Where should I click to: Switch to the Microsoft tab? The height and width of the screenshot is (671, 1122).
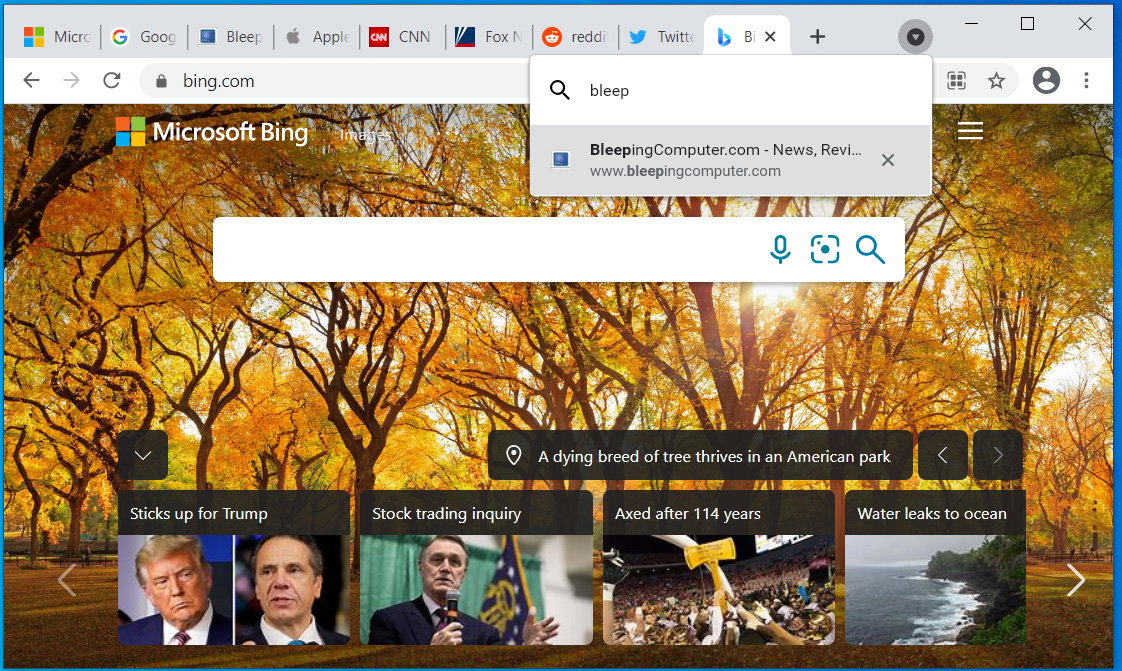click(57, 36)
